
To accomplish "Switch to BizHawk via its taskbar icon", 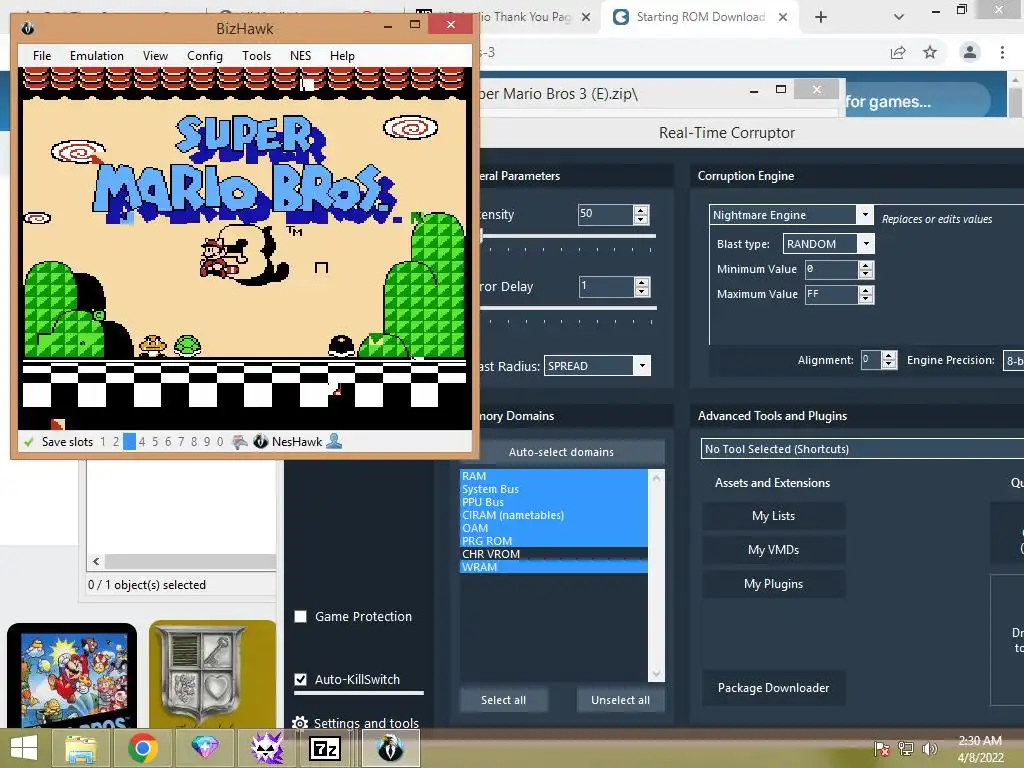I will [x=390, y=748].
